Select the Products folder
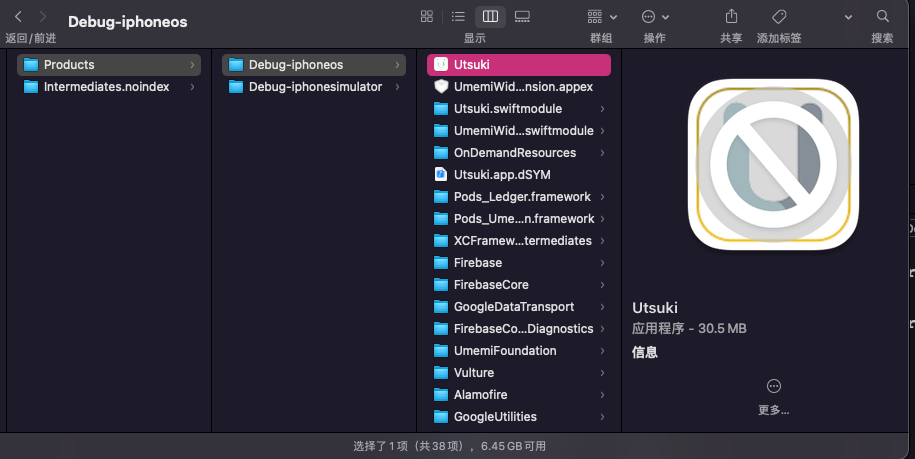This screenshot has width=915, height=459. tap(109, 65)
